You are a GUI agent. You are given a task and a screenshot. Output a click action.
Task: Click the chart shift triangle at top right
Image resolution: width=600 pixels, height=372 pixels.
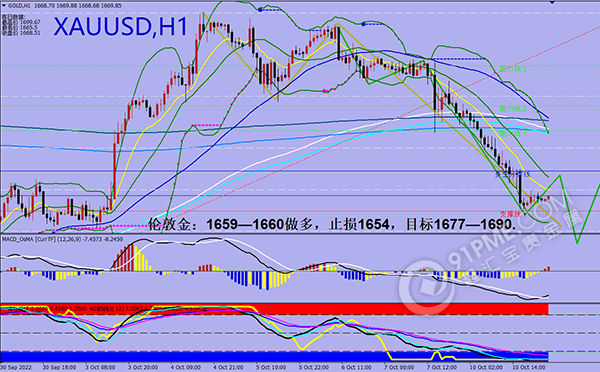coord(552,2)
